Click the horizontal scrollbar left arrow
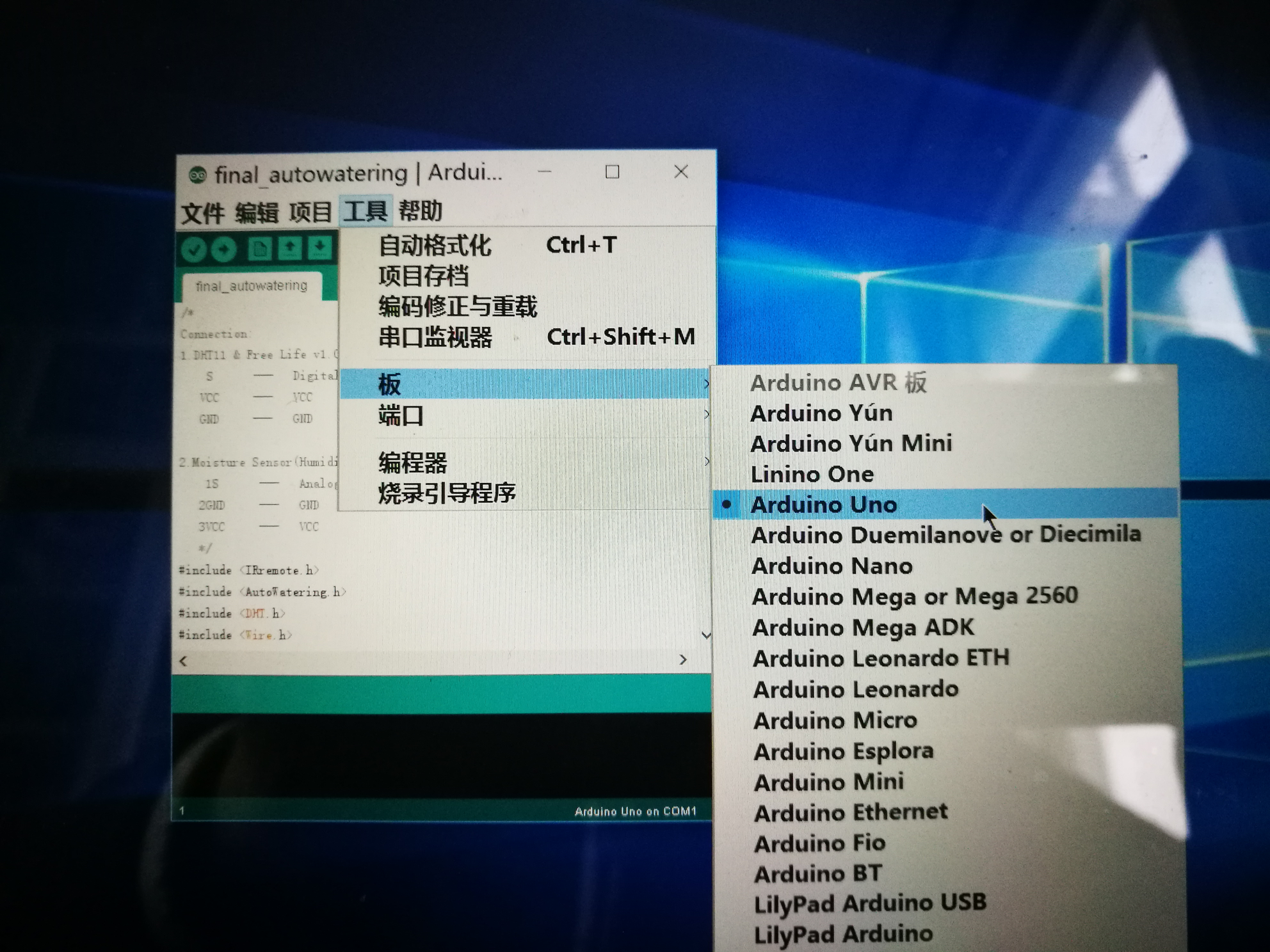1270x952 pixels. [184, 661]
